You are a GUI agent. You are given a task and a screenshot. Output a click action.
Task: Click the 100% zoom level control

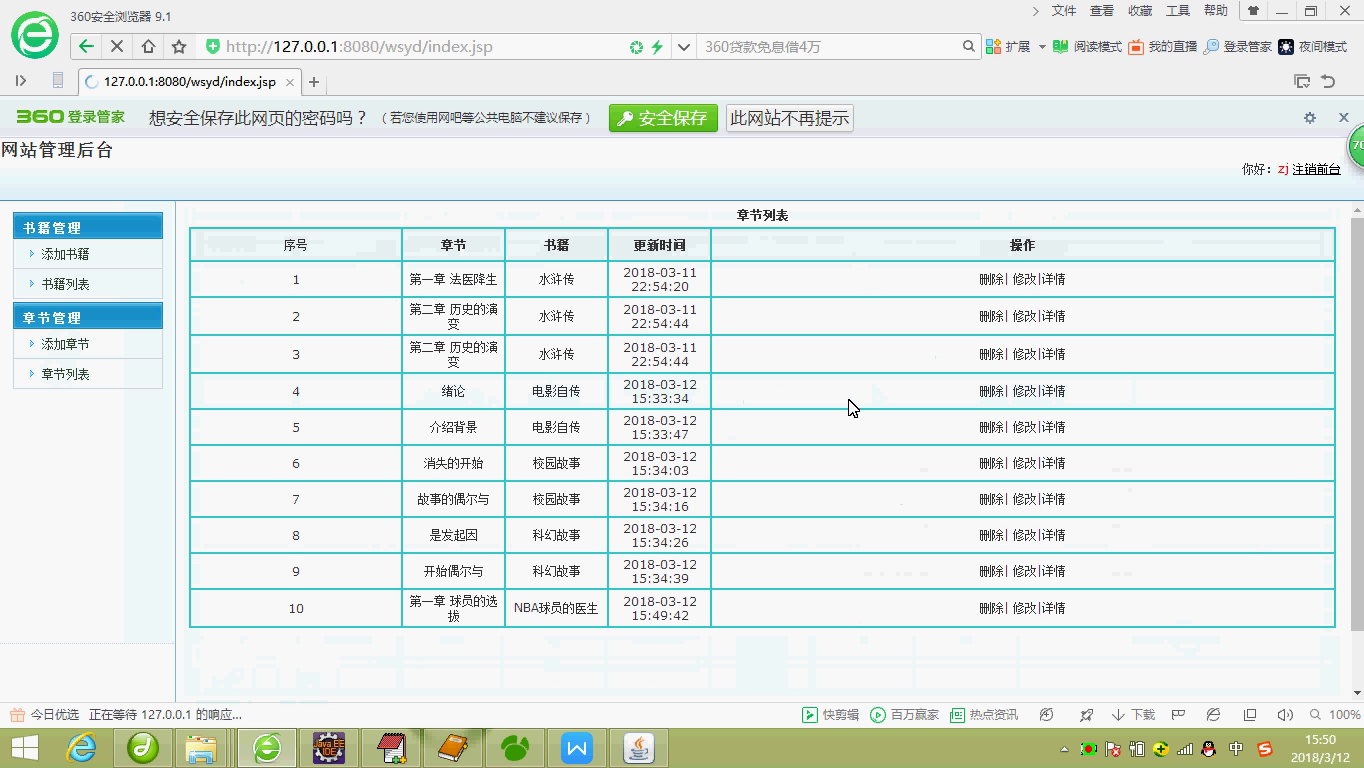(x=1334, y=715)
